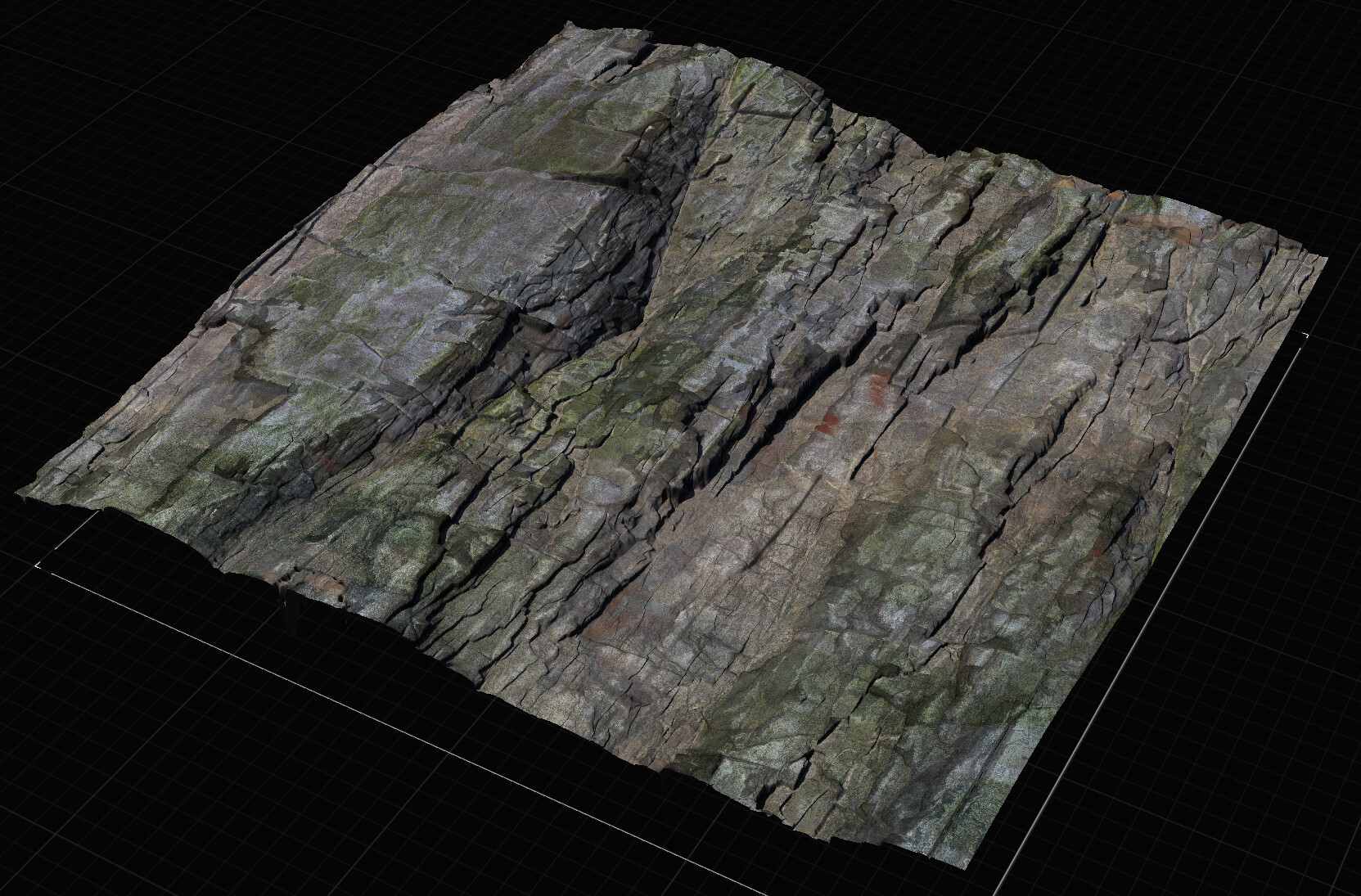The image size is (1361, 896).
Task: Click the lower red paint mark on the terrain
Action: click(x=829, y=422)
